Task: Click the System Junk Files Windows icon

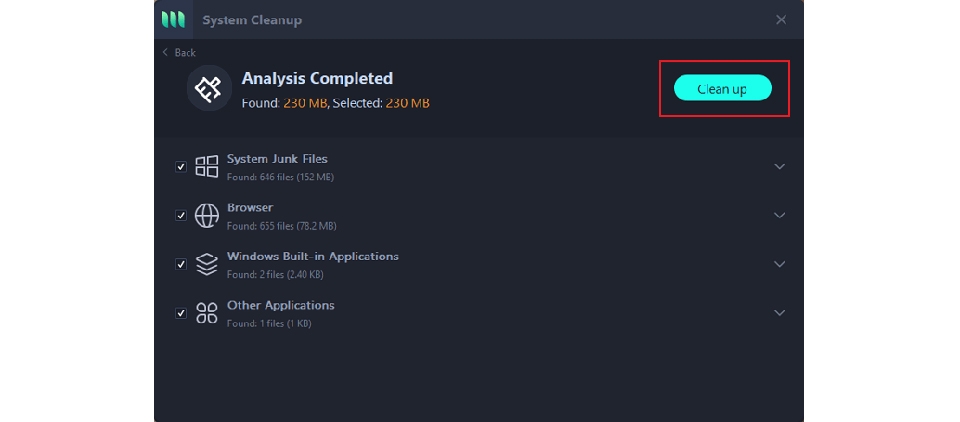Action: [207, 166]
